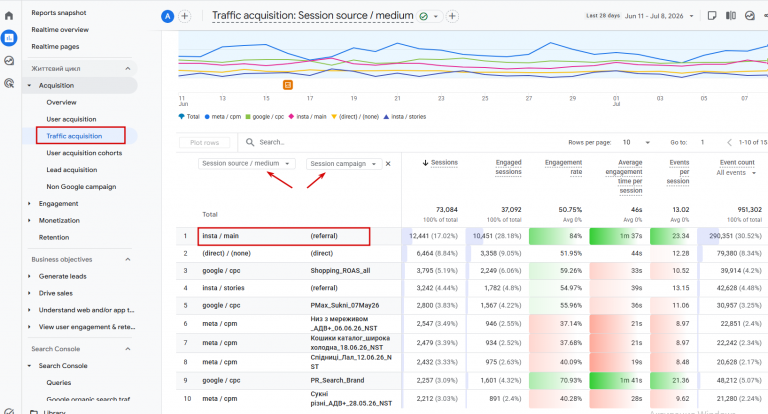The width and height of the screenshot is (768, 414).
Task: Click the blue 'A' segment badge
Action: 168,16
